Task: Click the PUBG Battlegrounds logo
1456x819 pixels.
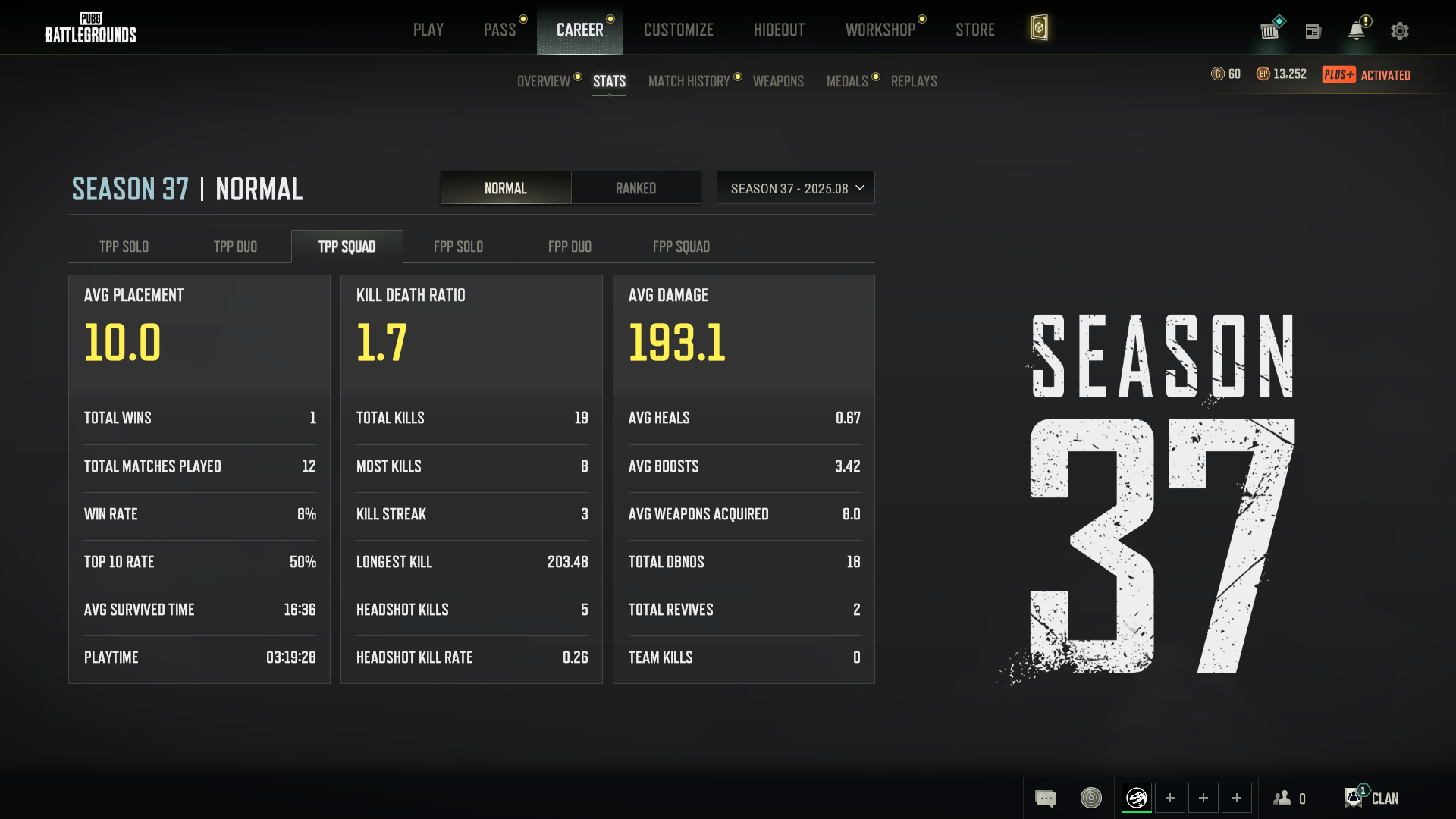Action: tap(91, 28)
